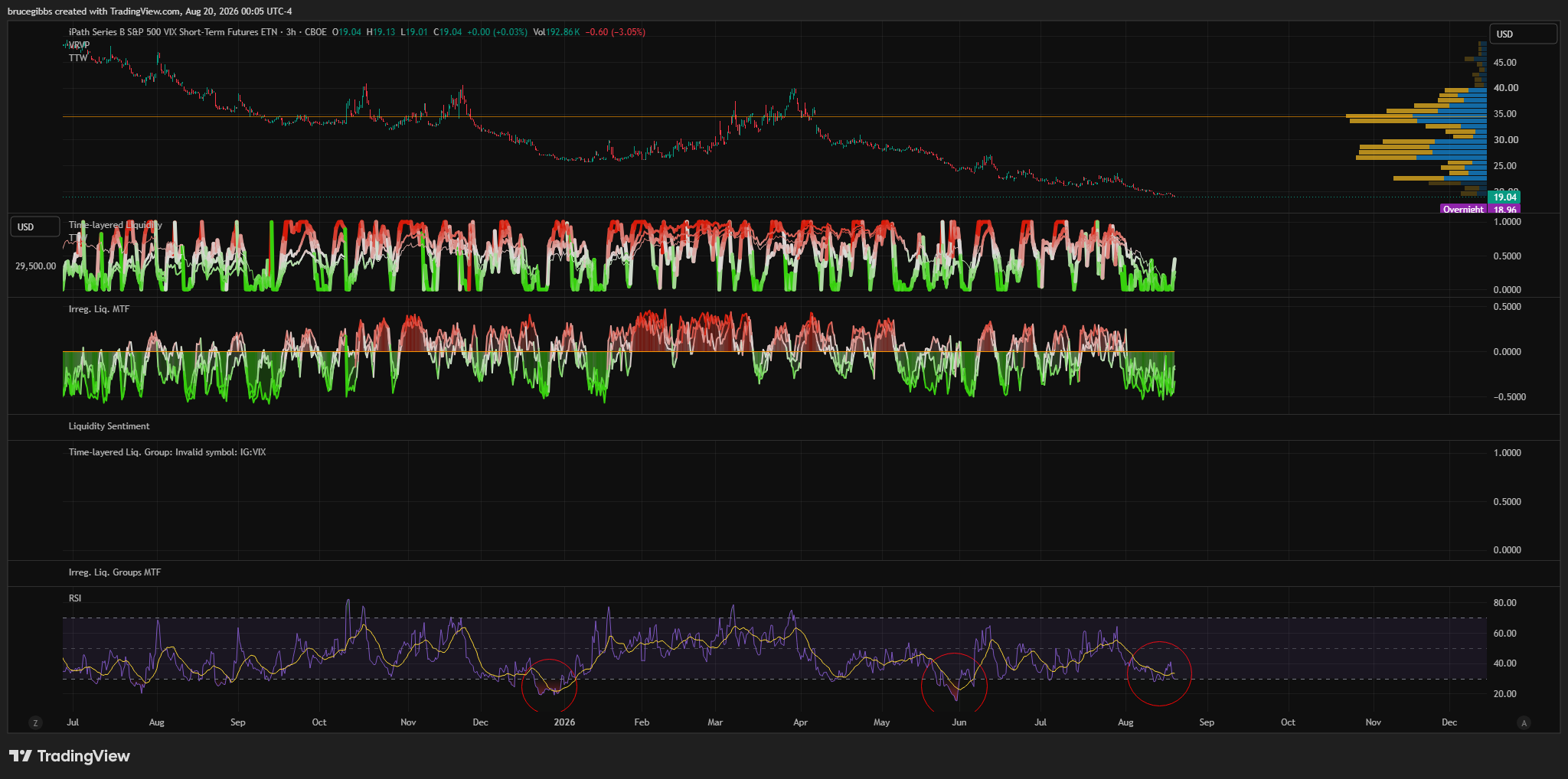This screenshot has height=779, width=1568.
Task: Select the Time-layered Liquidity indicator label
Action: (x=116, y=225)
